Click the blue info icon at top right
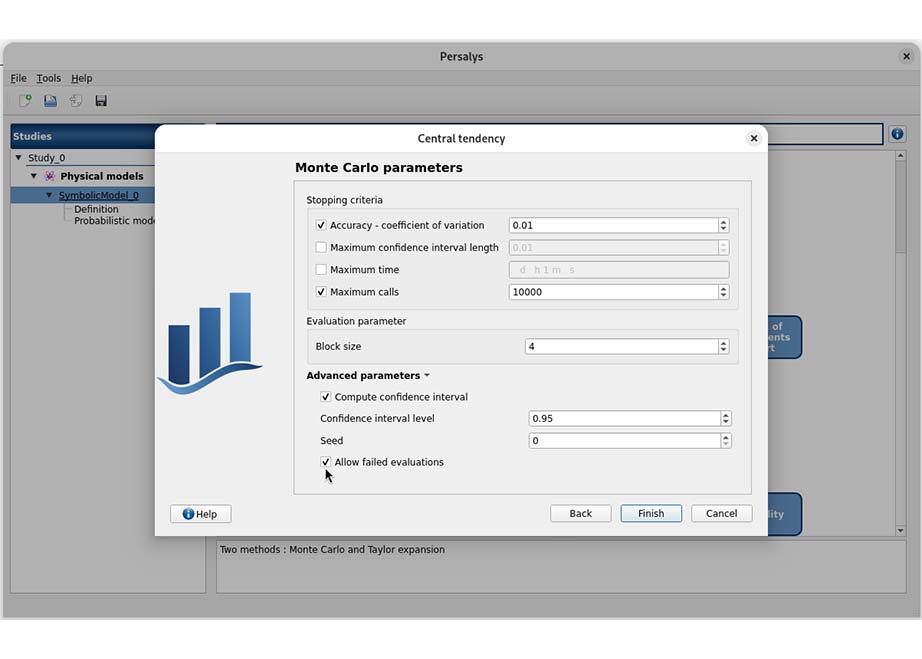Image resolution: width=922 pixels, height=659 pixels. tap(897, 134)
